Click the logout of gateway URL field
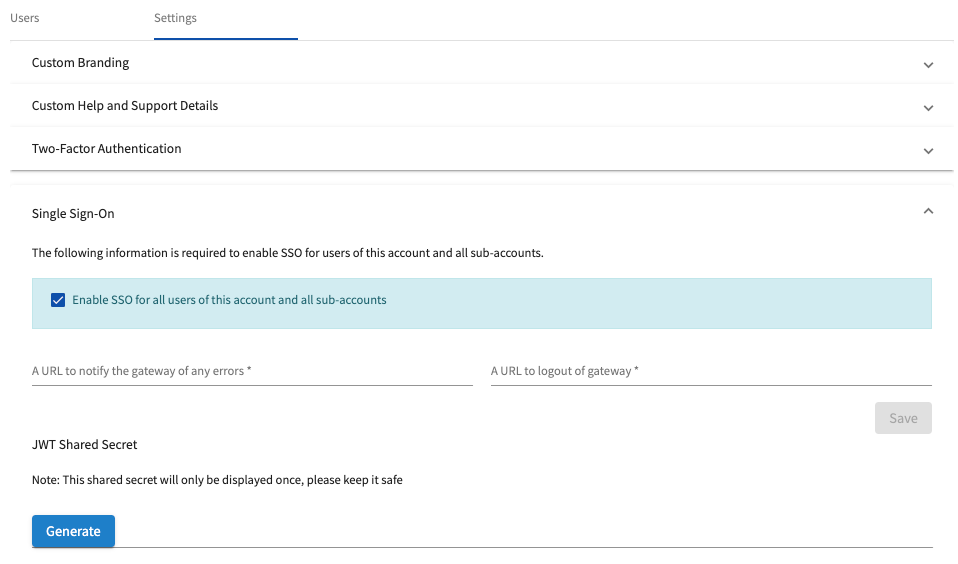The image size is (958, 564). point(711,371)
